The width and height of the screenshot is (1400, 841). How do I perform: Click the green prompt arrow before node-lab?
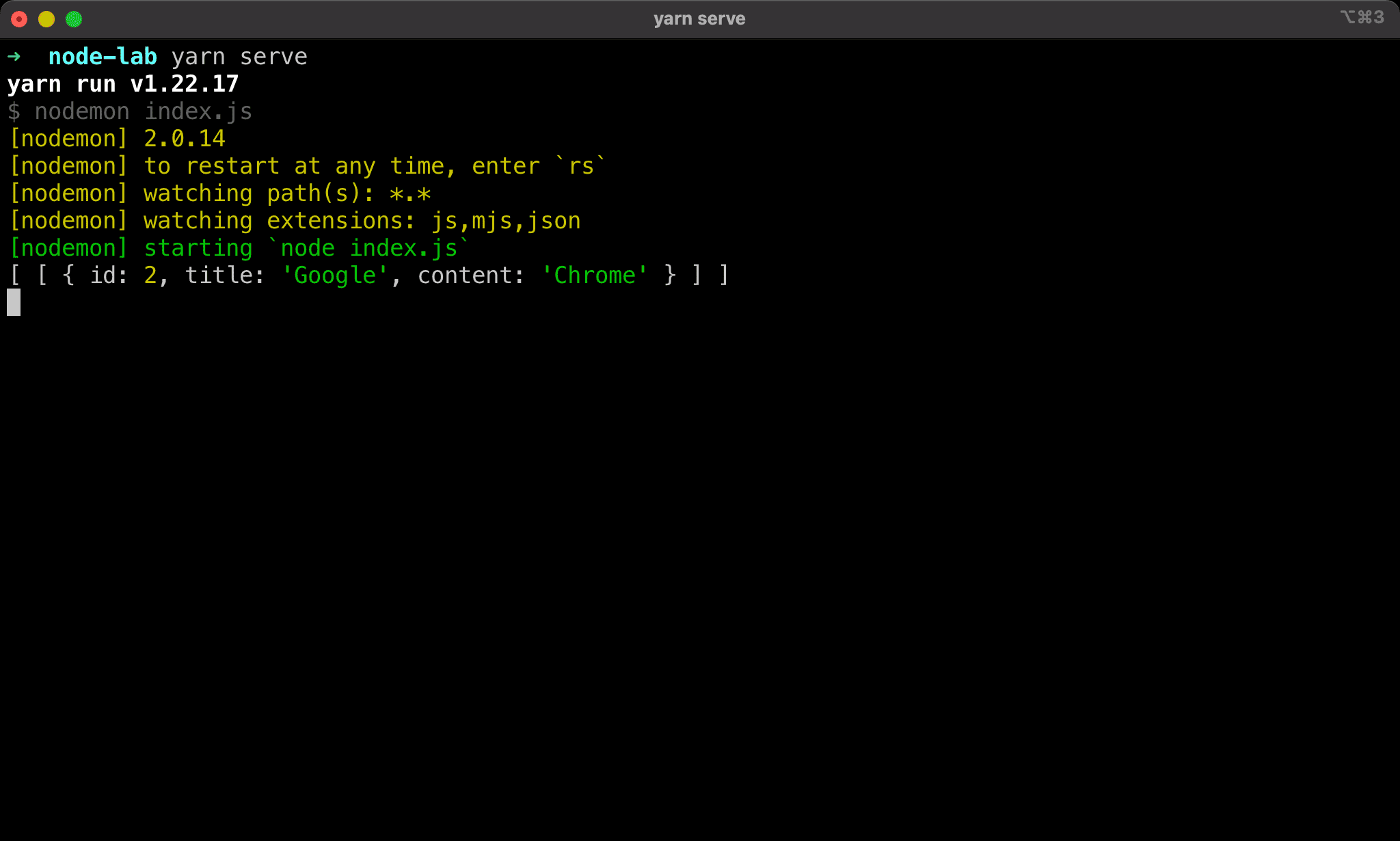click(14, 56)
